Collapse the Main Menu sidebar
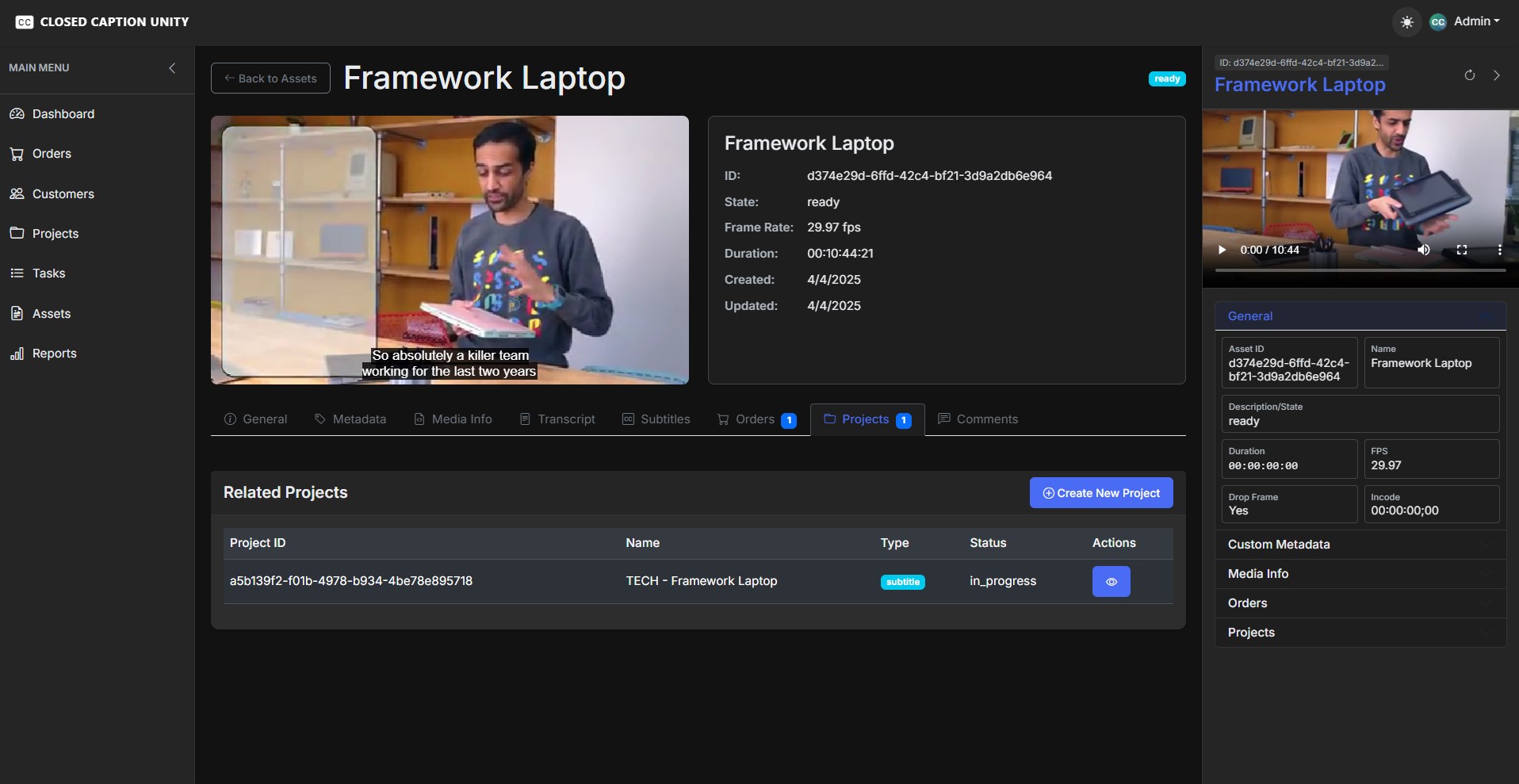 point(172,68)
